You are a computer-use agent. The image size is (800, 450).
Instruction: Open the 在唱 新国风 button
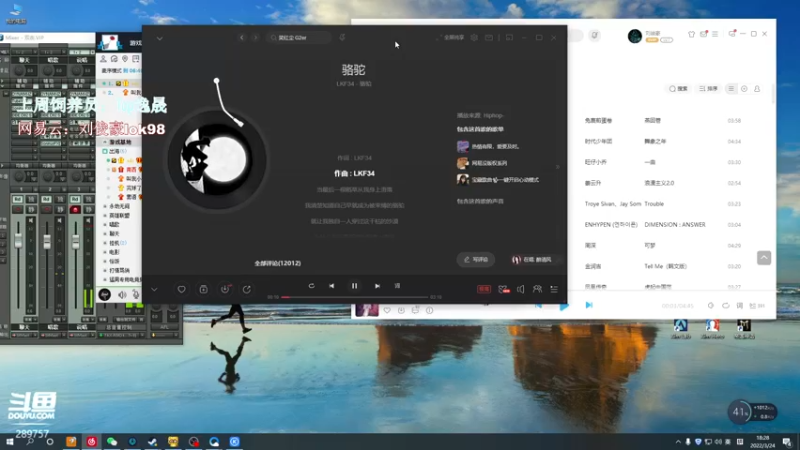coord(532,259)
